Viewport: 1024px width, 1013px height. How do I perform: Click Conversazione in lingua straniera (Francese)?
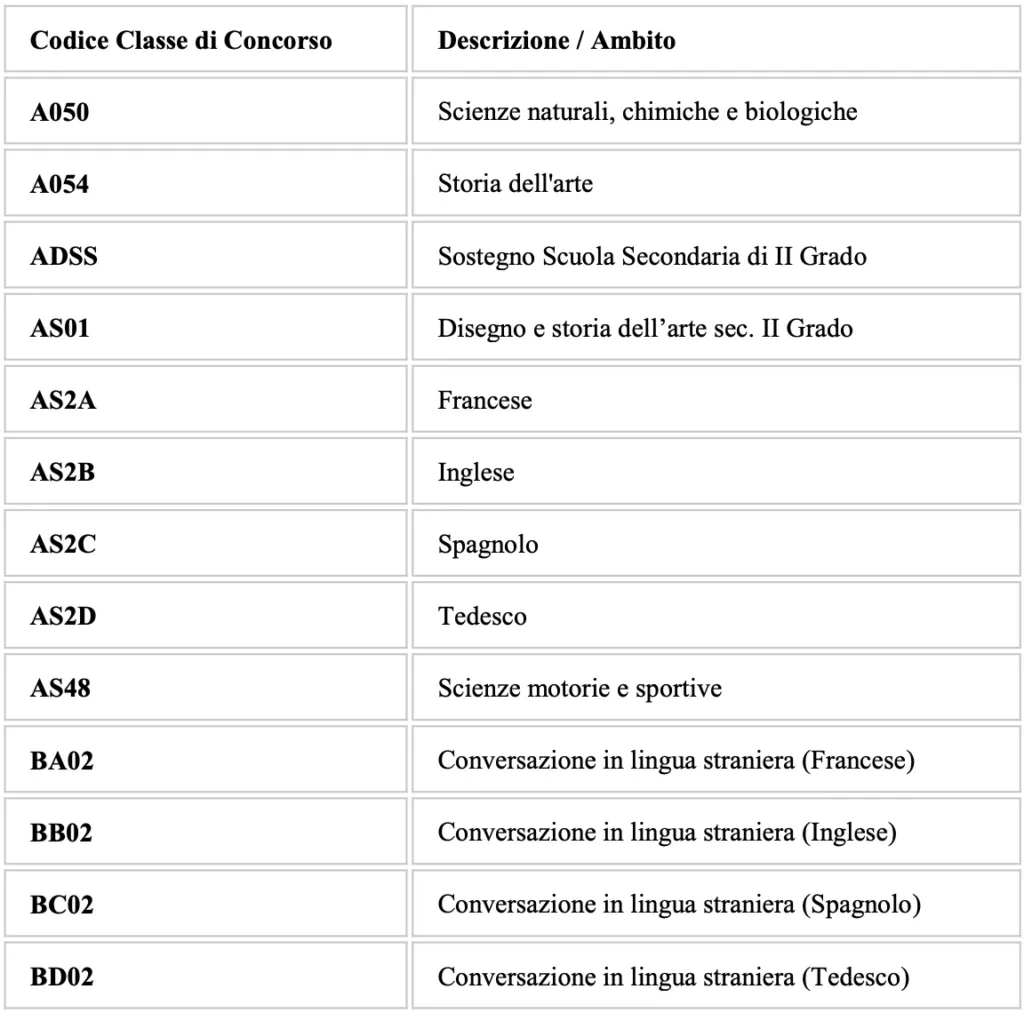tap(676, 760)
